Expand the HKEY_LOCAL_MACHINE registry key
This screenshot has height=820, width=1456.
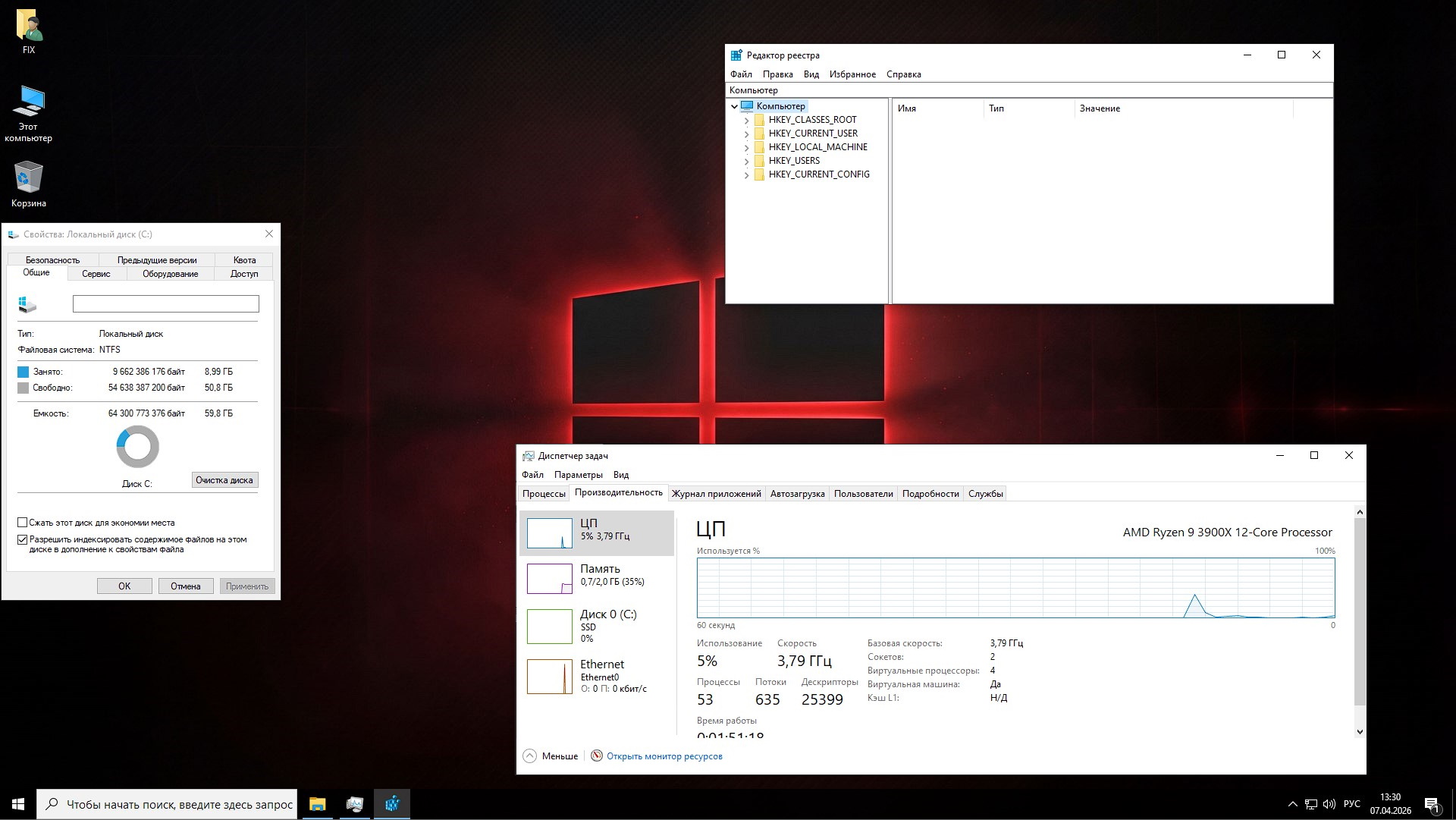pyautogui.click(x=747, y=147)
